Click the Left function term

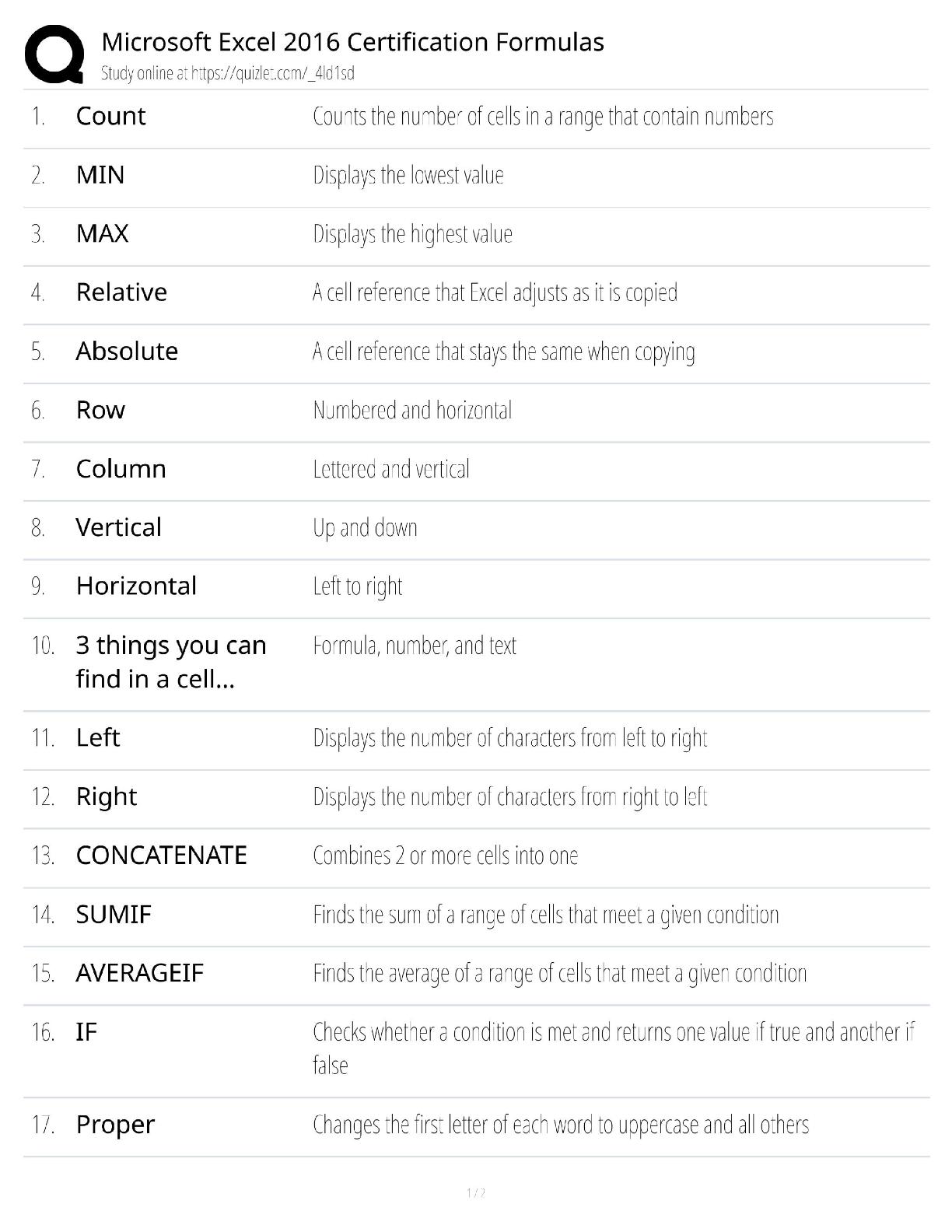pos(98,737)
